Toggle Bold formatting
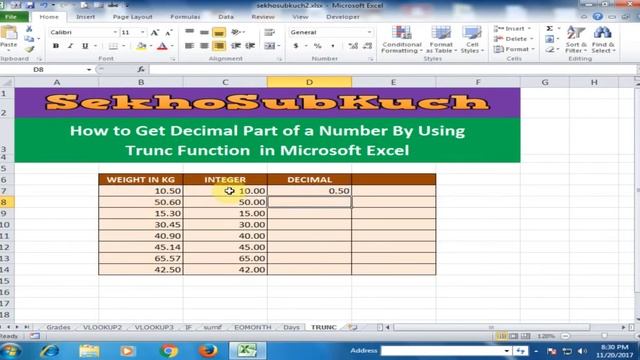Screen dimensions: 640x360 pos(56,46)
